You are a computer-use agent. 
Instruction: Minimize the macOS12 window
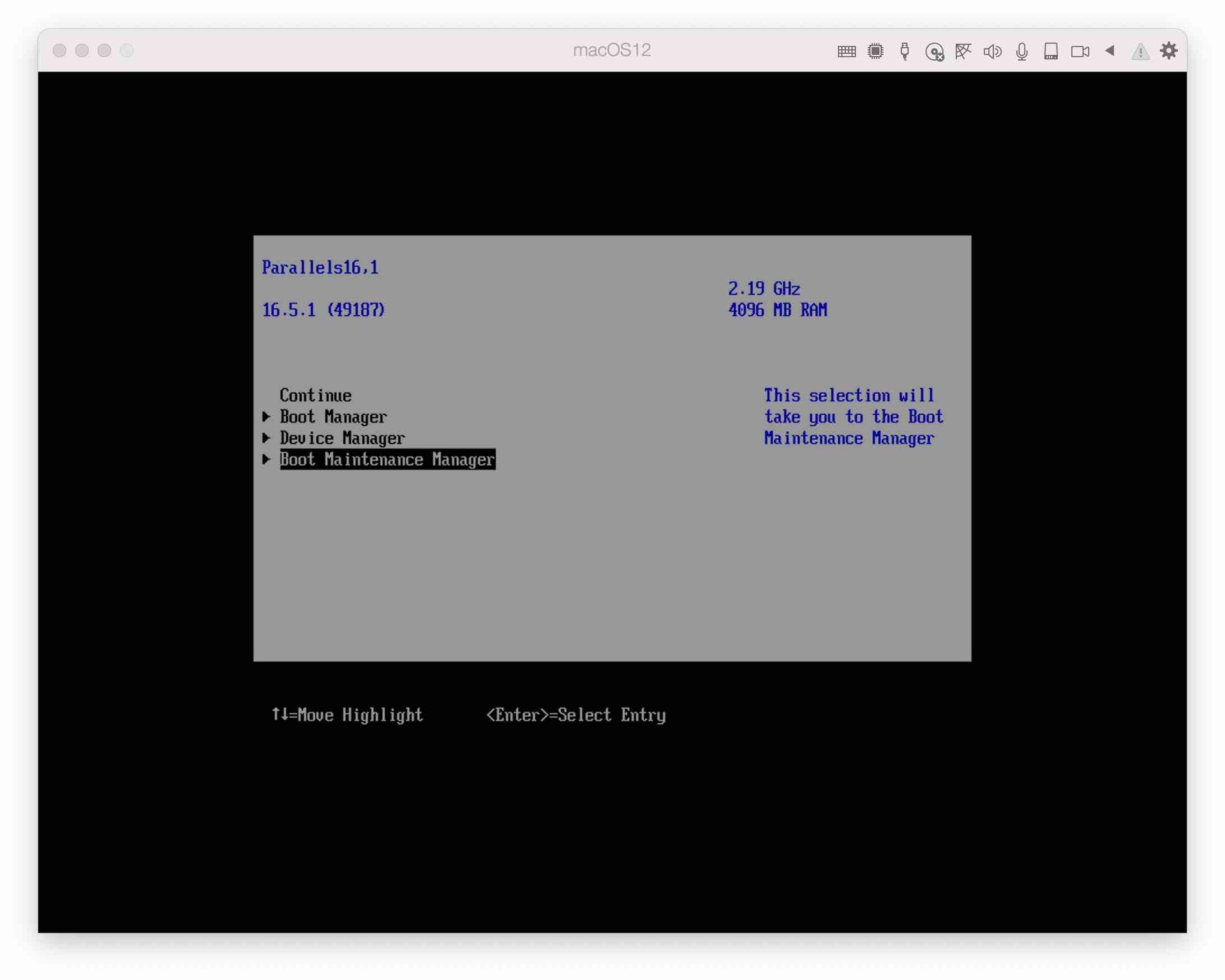[82, 50]
